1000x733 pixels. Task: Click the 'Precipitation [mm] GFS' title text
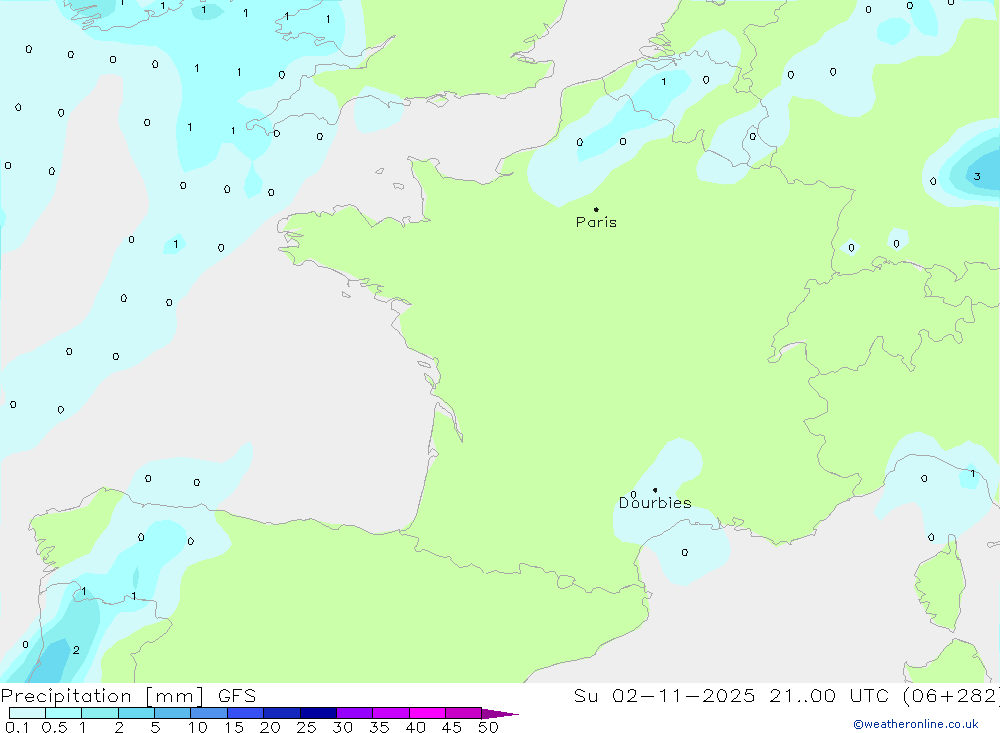tap(128, 695)
